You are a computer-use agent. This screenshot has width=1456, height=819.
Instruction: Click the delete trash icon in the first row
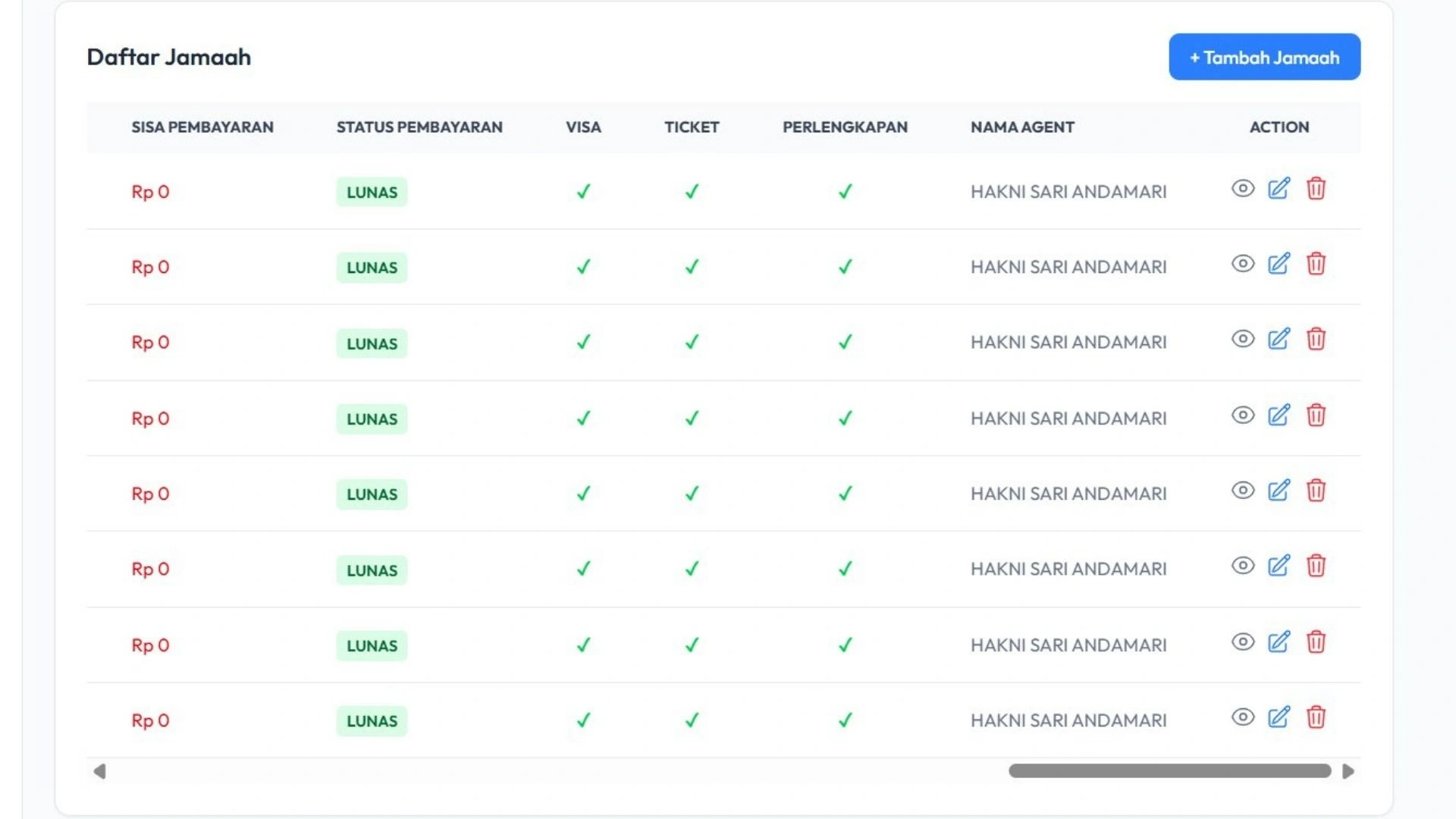(x=1316, y=189)
